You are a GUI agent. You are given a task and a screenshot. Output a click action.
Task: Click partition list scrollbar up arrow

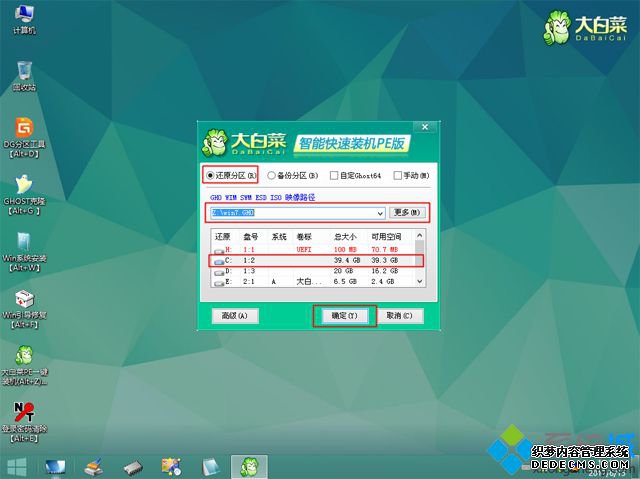420,235
